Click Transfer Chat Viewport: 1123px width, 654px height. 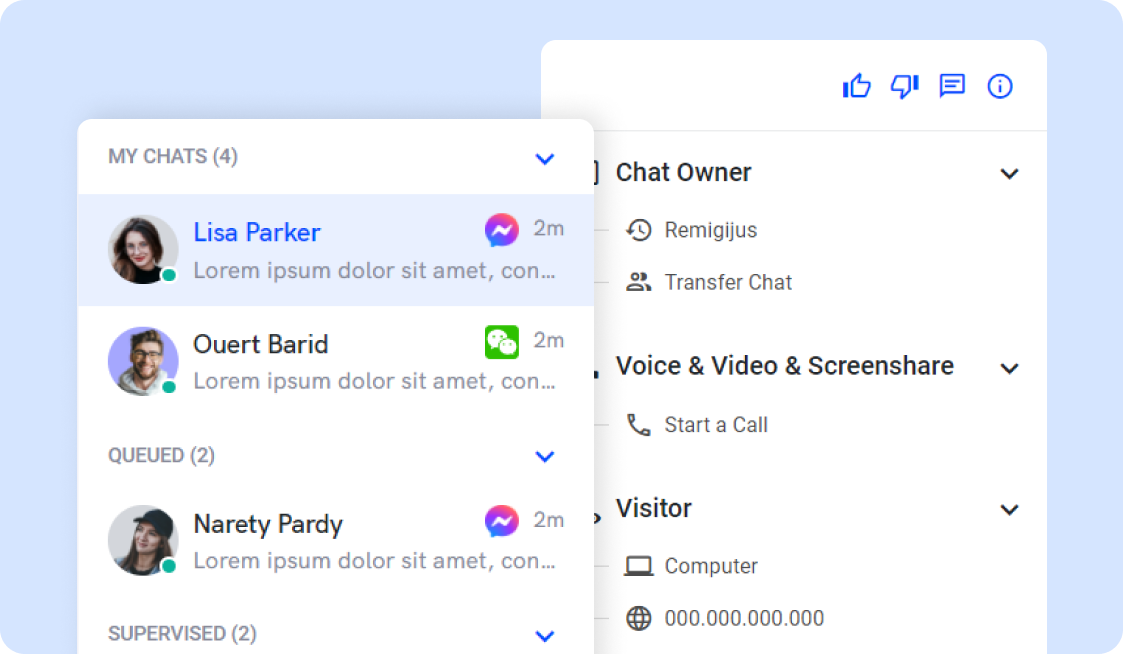tap(727, 282)
